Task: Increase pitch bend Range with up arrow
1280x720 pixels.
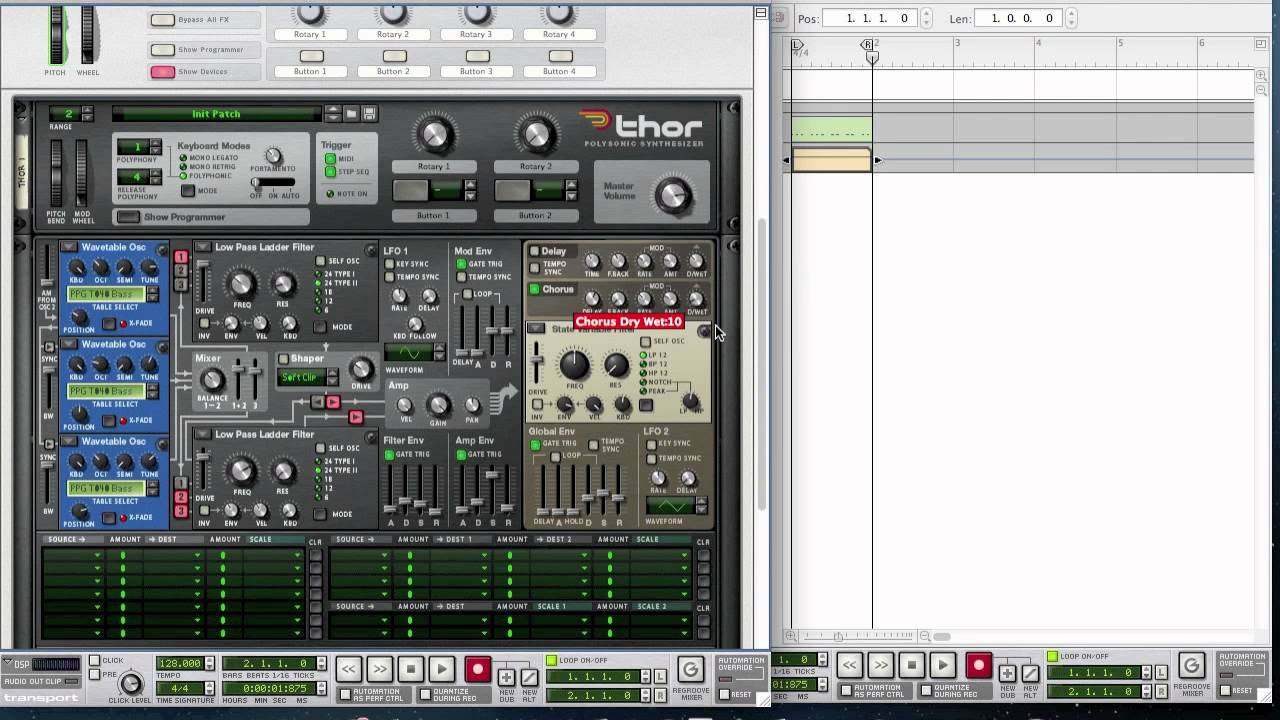Action: click(x=87, y=110)
